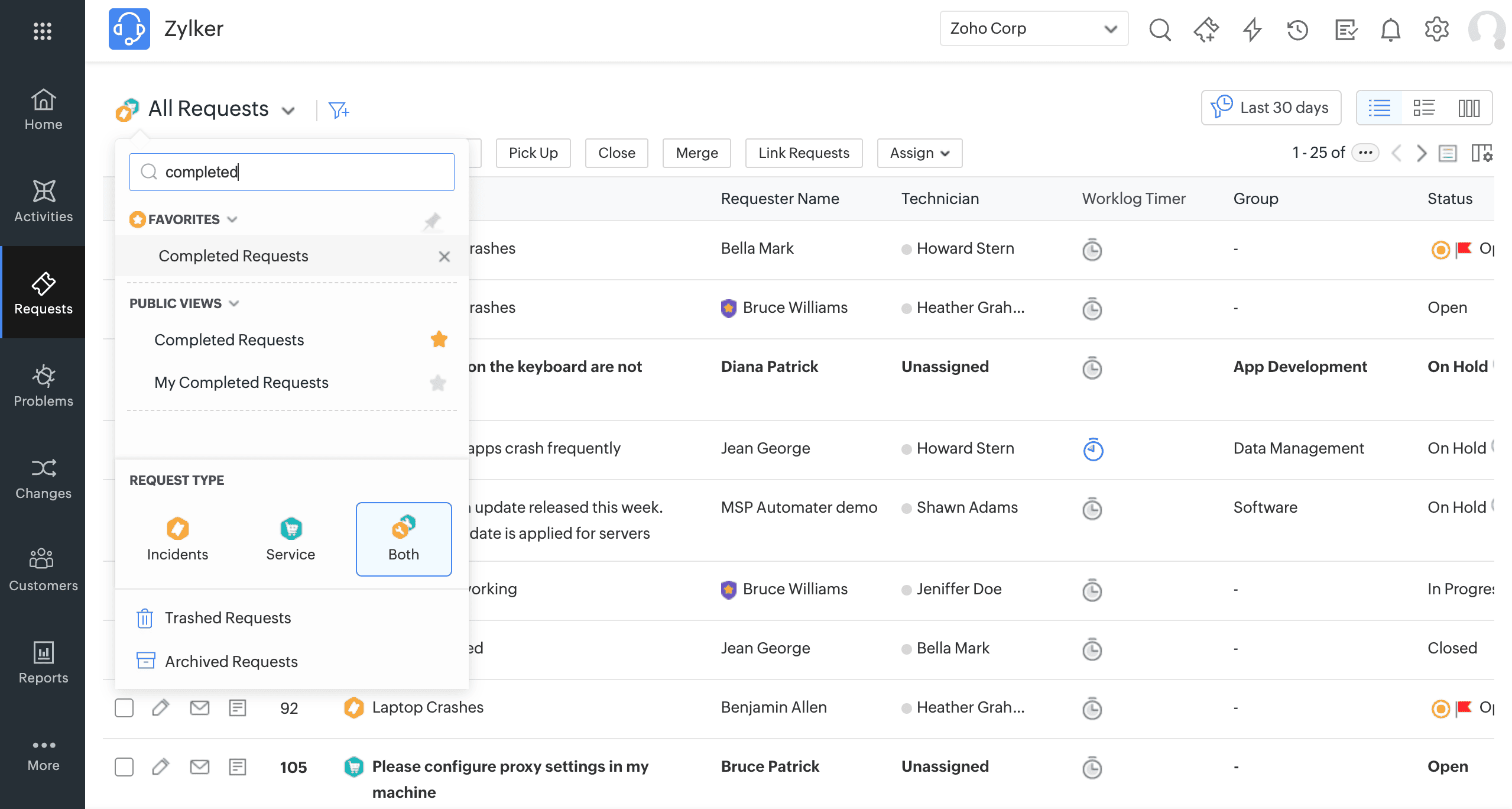
Task: Click the Merge button
Action: click(x=696, y=153)
